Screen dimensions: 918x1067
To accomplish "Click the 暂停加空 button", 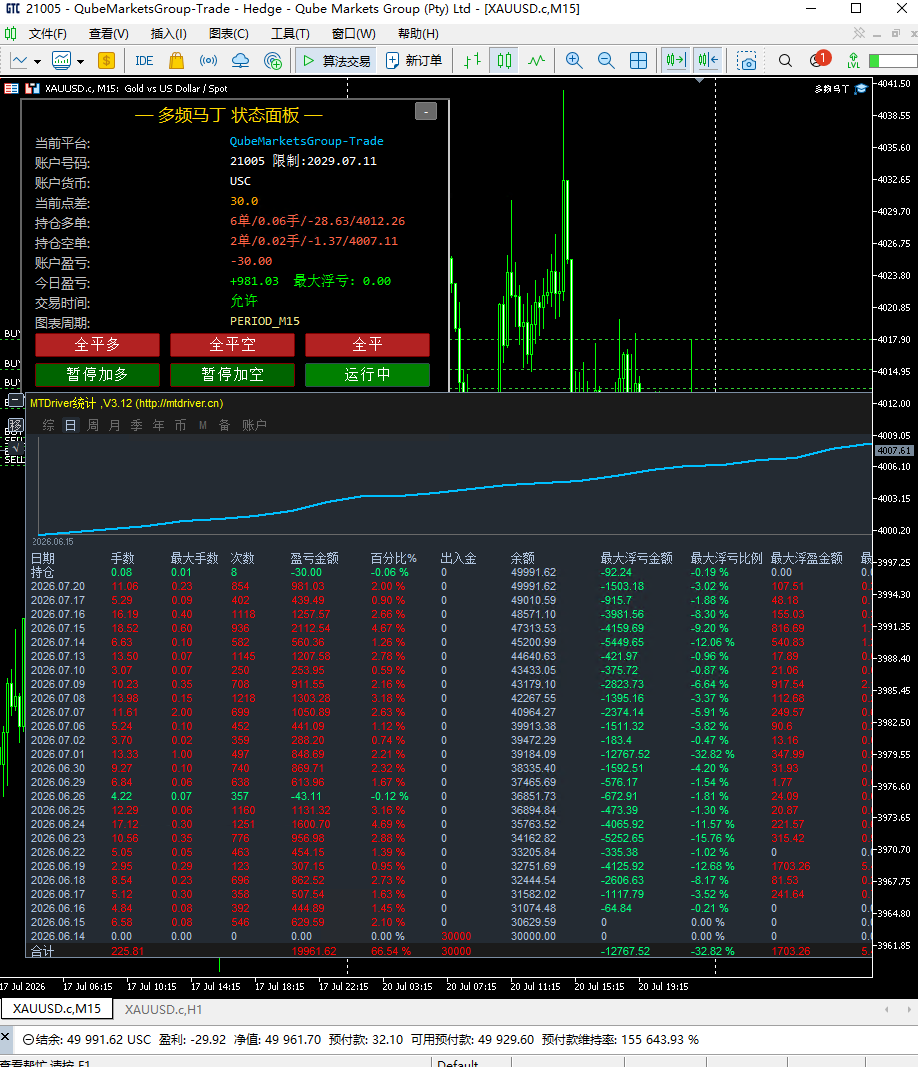I will pyautogui.click(x=232, y=374).
